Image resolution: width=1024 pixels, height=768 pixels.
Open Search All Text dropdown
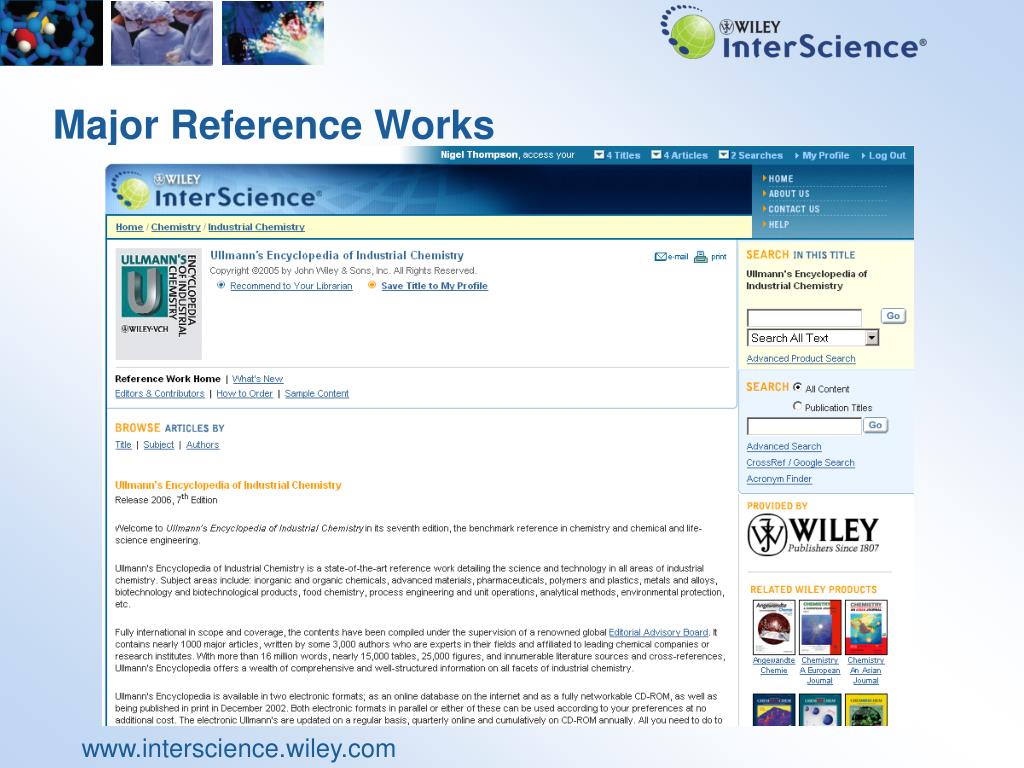click(x=812, y=338)
